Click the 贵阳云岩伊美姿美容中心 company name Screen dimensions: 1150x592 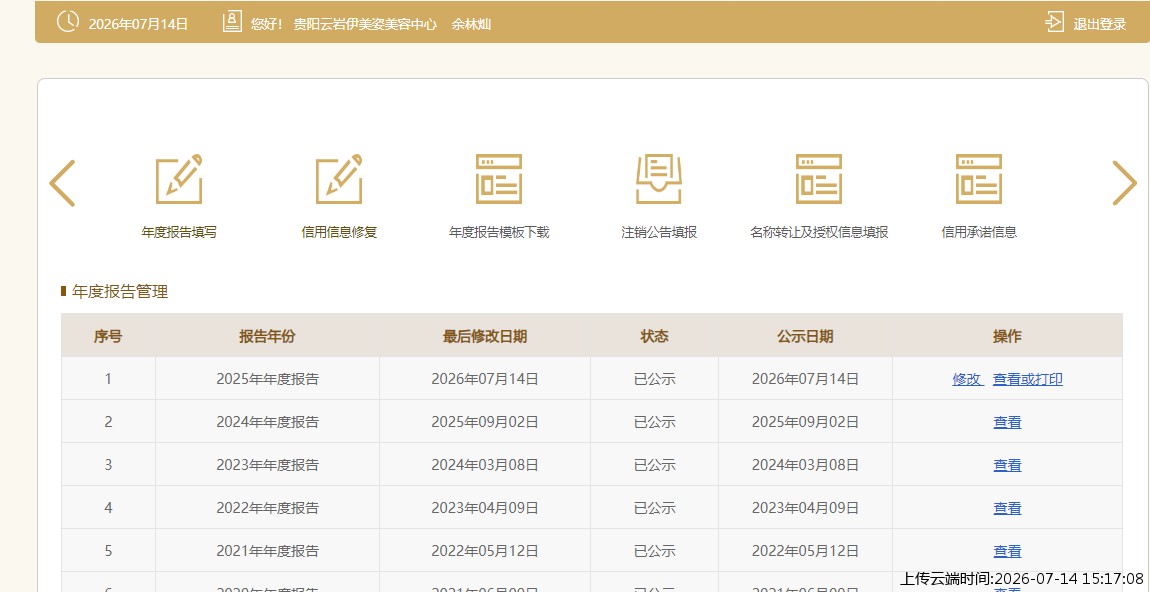coord(365,24)
